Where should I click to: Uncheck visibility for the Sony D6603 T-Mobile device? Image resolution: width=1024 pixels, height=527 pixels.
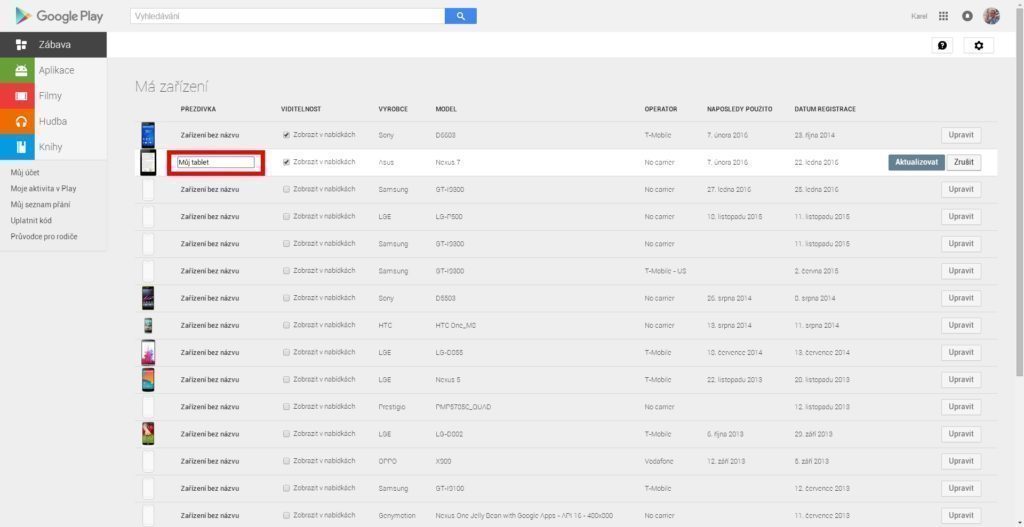point(286,135)
